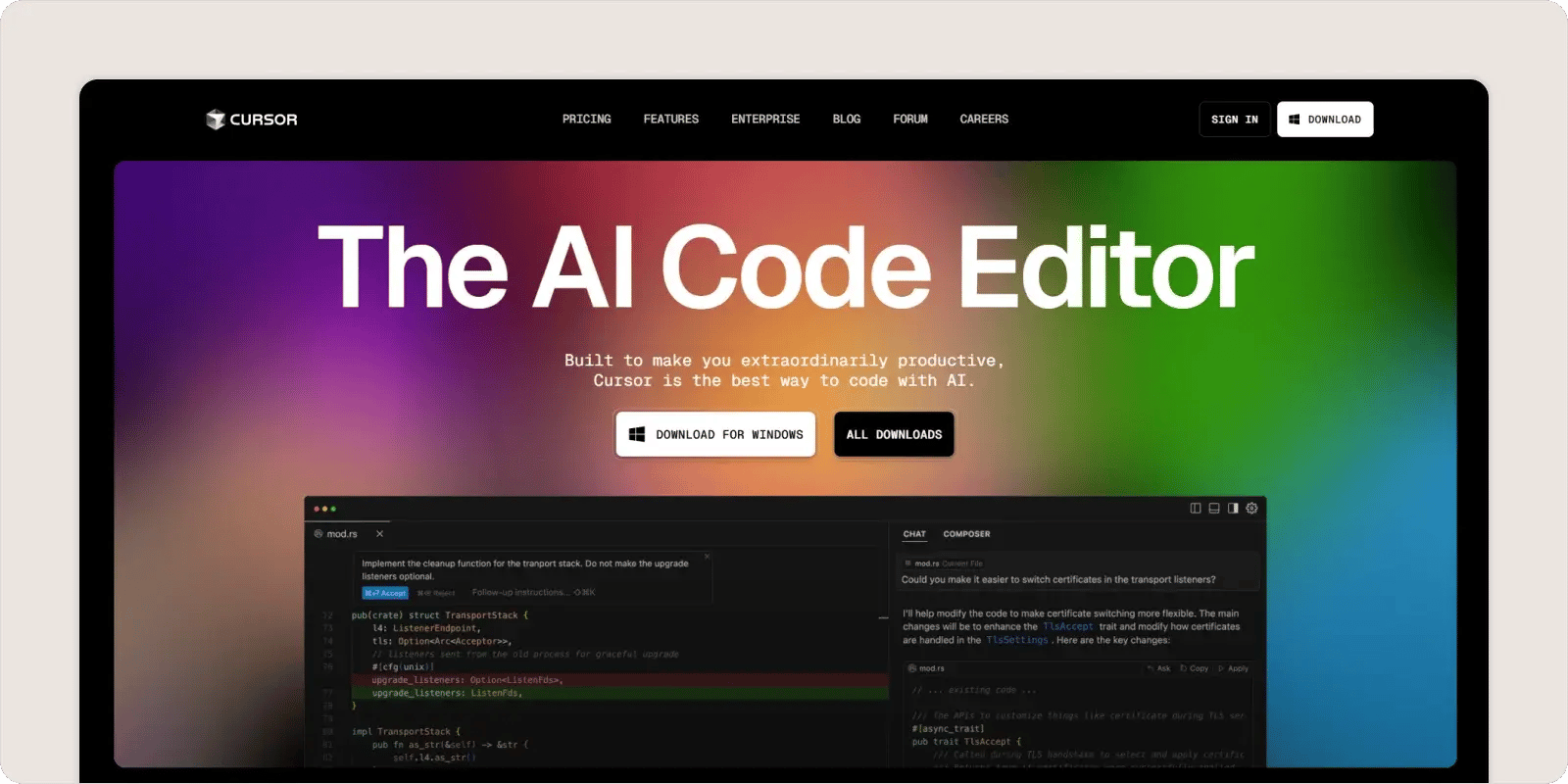Click the mod.rs icon in chat code block
1568x784 pixels.
tap(912, 668)
